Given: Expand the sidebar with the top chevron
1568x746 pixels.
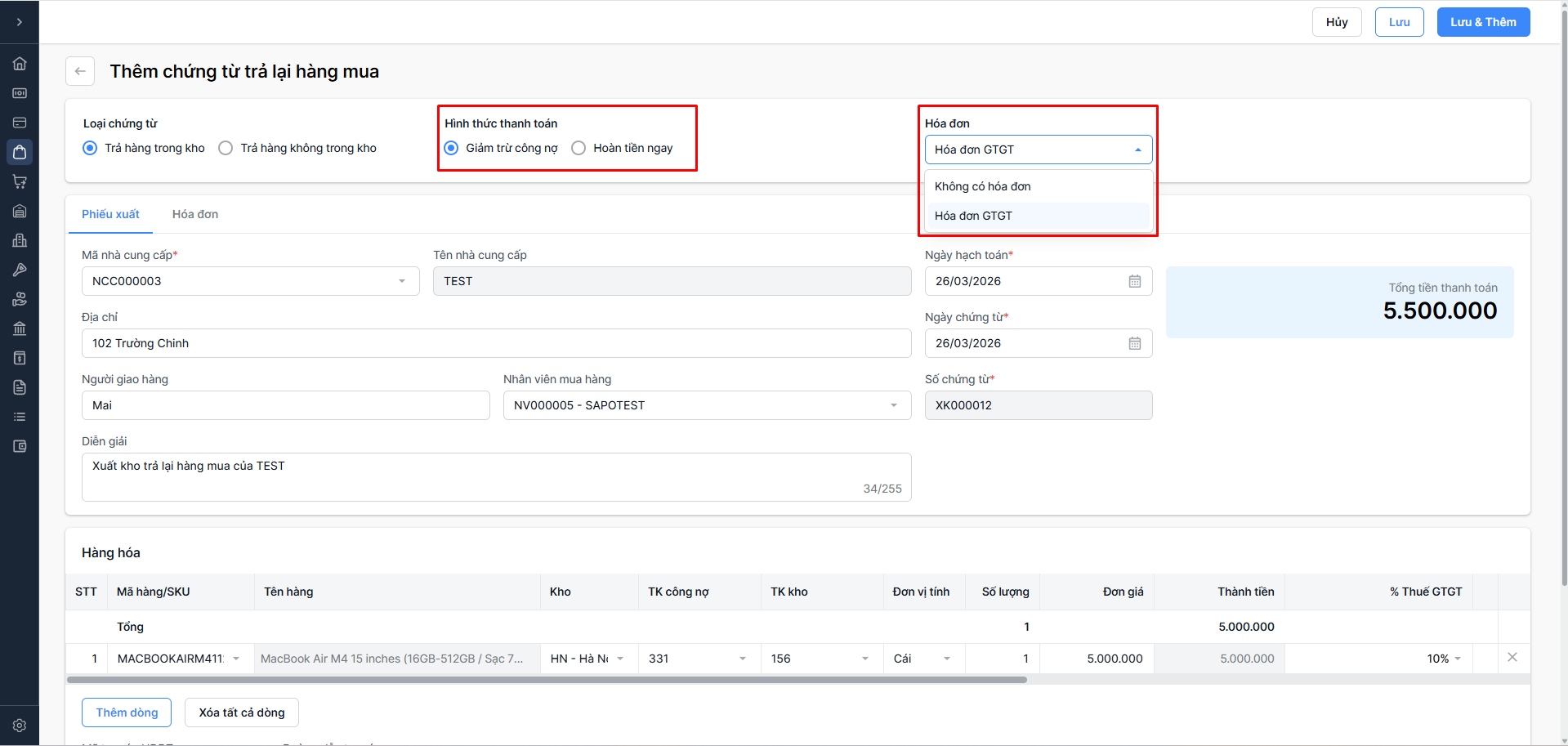Looking at the screenshot, I should click(20, 22).
